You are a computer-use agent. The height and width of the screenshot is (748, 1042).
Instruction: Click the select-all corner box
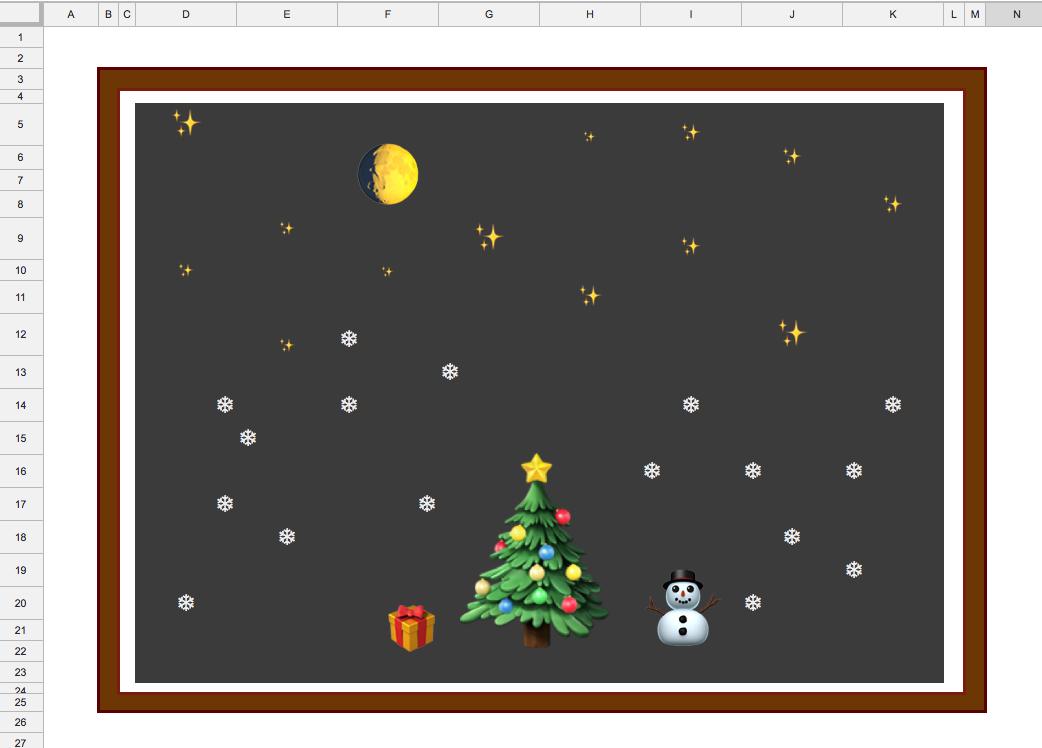(21, 13)
